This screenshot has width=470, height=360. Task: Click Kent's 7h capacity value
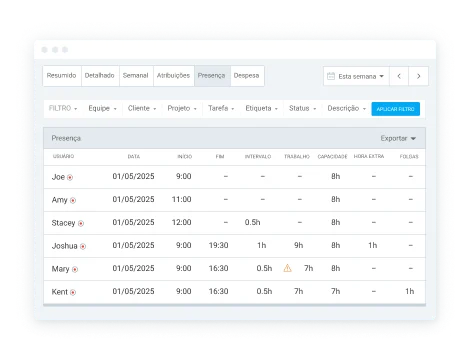336,291
